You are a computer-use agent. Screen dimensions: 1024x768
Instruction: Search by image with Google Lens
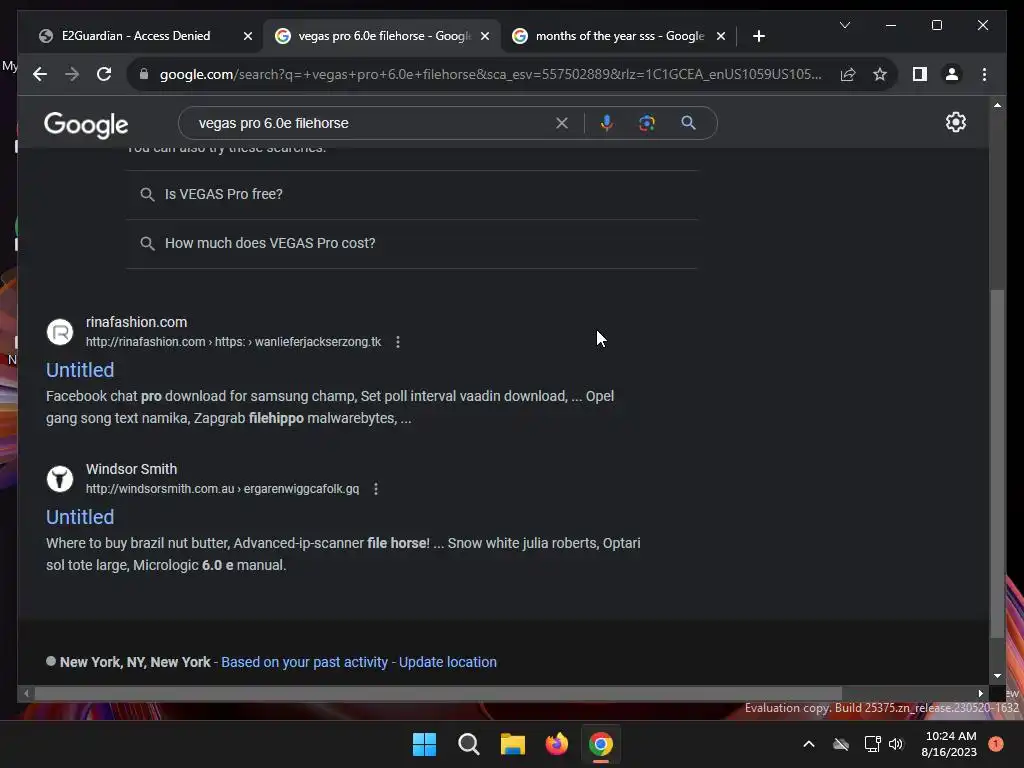(647, 123)
